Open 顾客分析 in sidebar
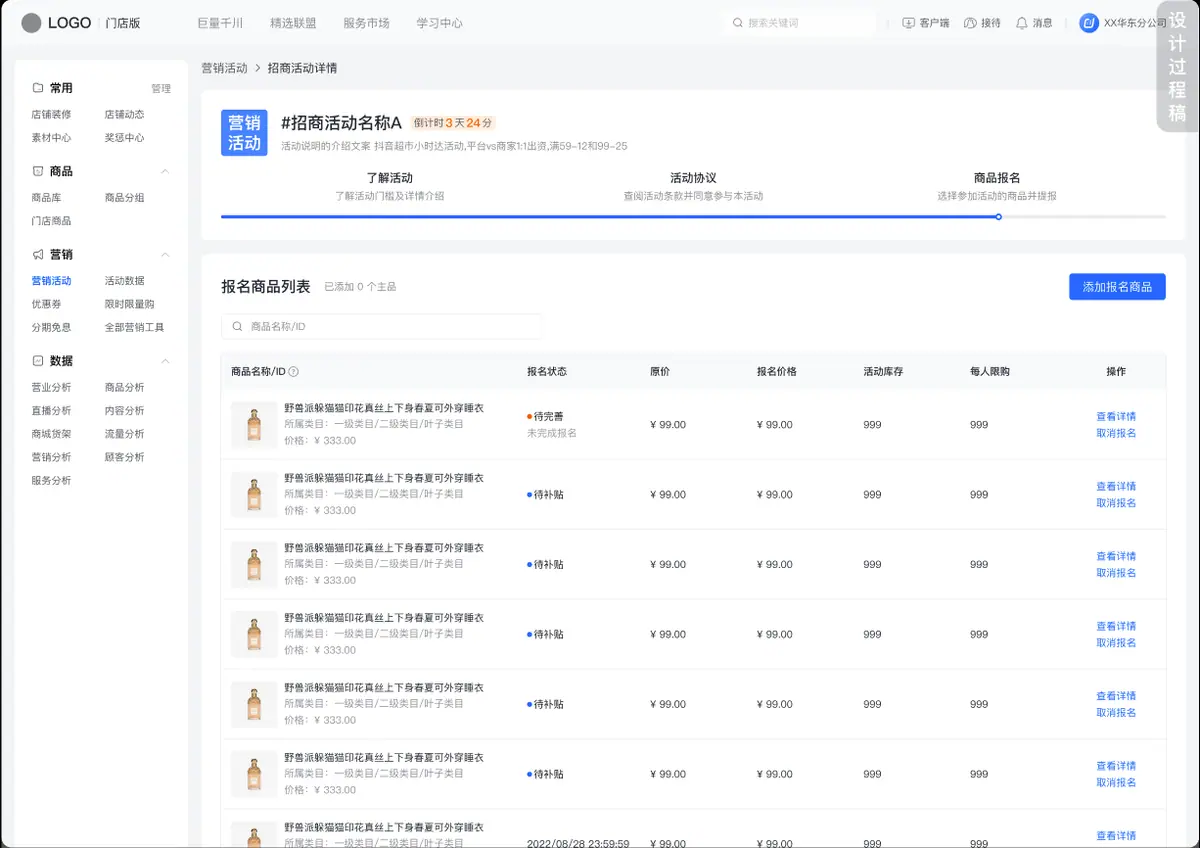 click(x=124, y=456)
